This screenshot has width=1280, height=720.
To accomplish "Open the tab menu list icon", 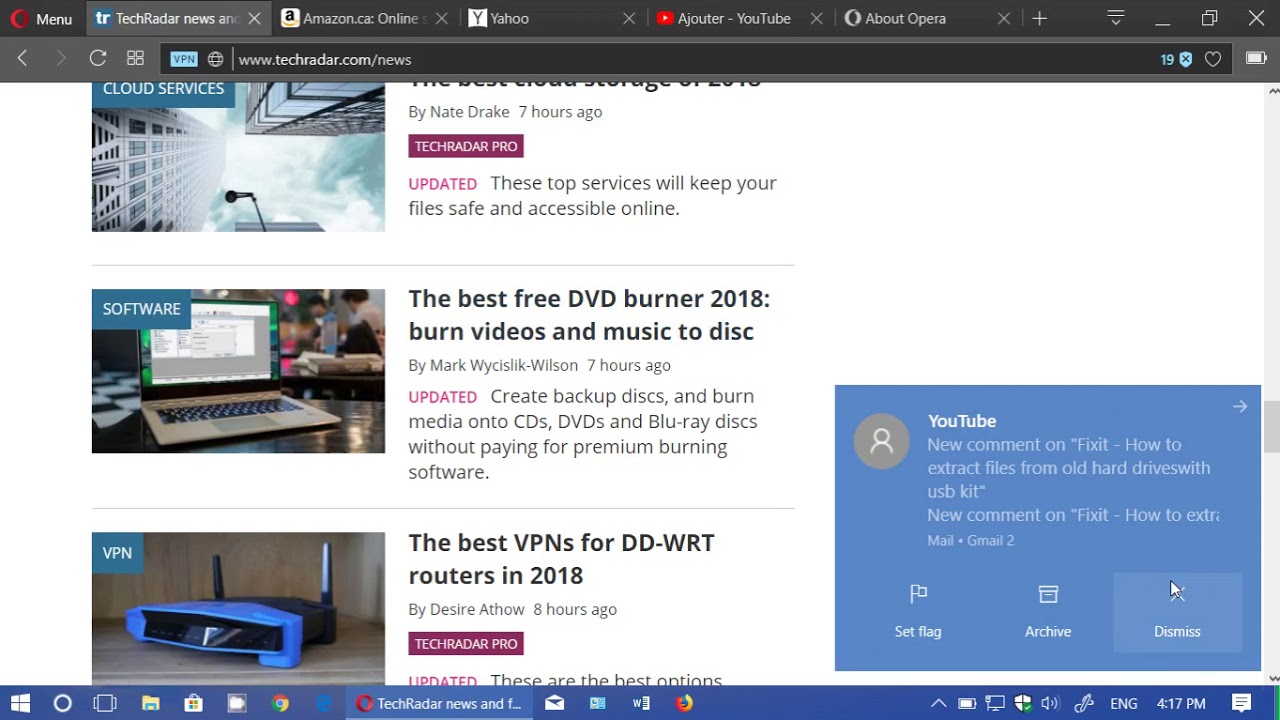I will pyautogui.click(x=1116, y=18).
